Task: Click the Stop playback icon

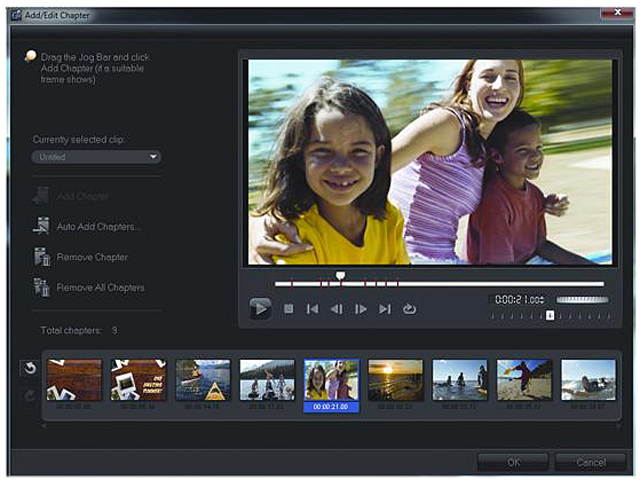Action: click(x=288, y=309)
